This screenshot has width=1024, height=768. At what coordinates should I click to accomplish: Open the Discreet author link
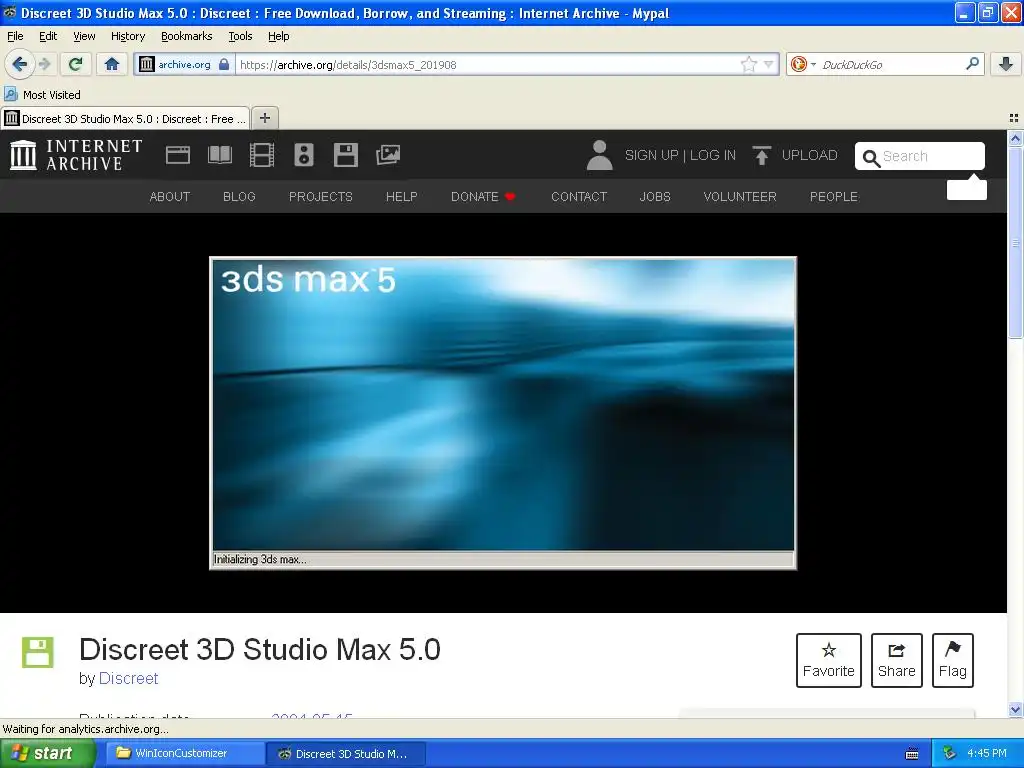tap(129, 679)
